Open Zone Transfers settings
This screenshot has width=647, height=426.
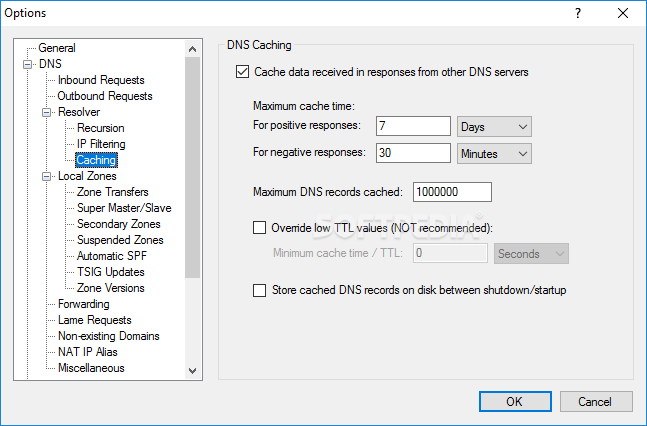pyautogui.click(x=113, y=192)
